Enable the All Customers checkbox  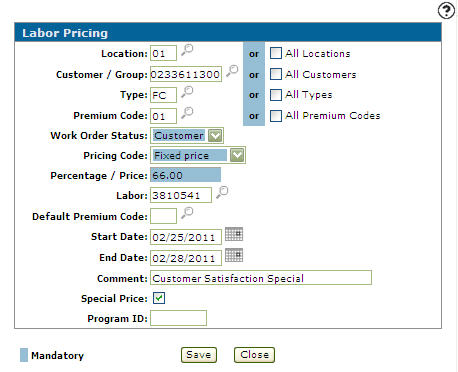[x=276, y=74]
